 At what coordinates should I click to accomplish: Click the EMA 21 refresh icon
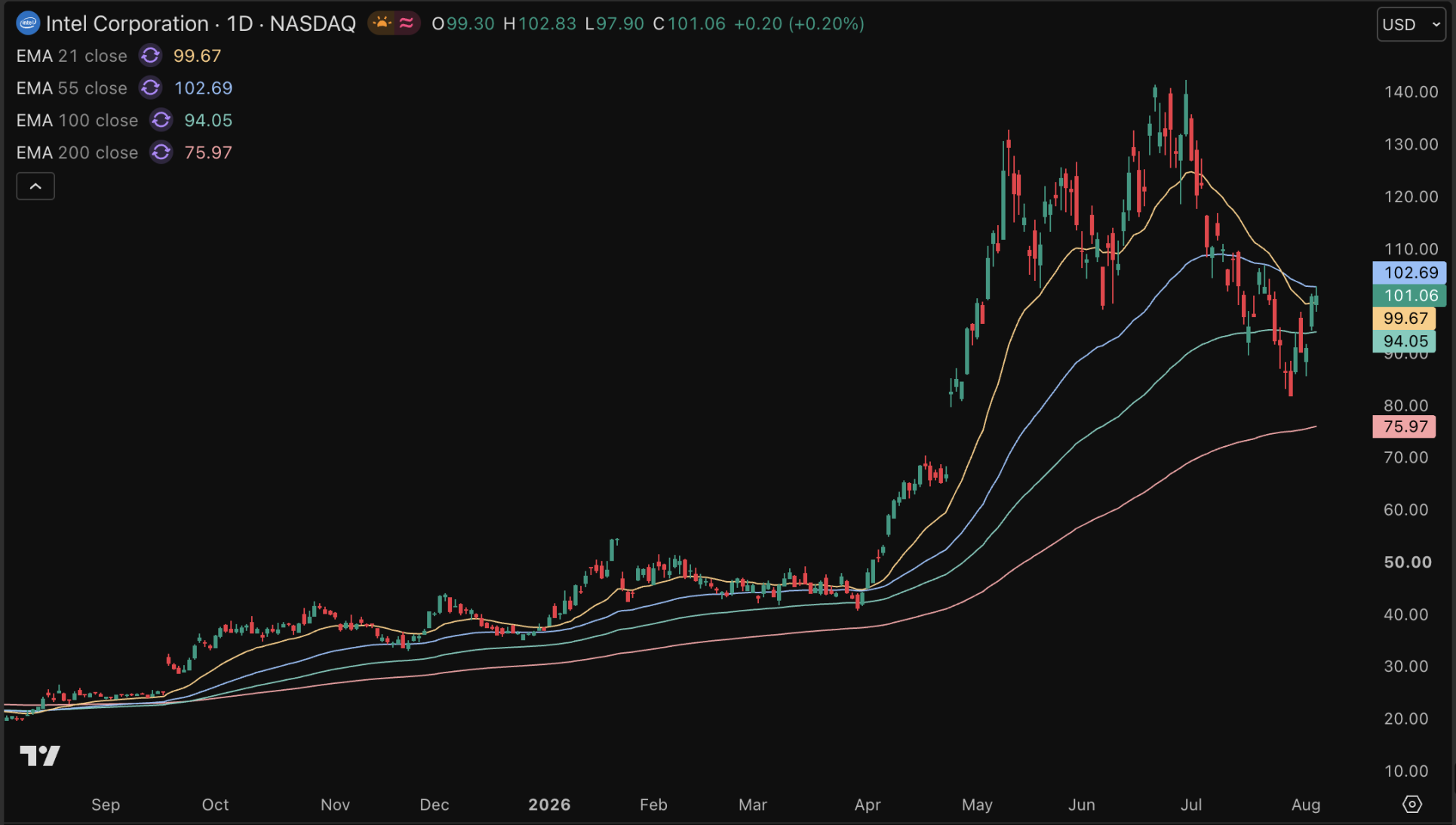pos(151,56)
